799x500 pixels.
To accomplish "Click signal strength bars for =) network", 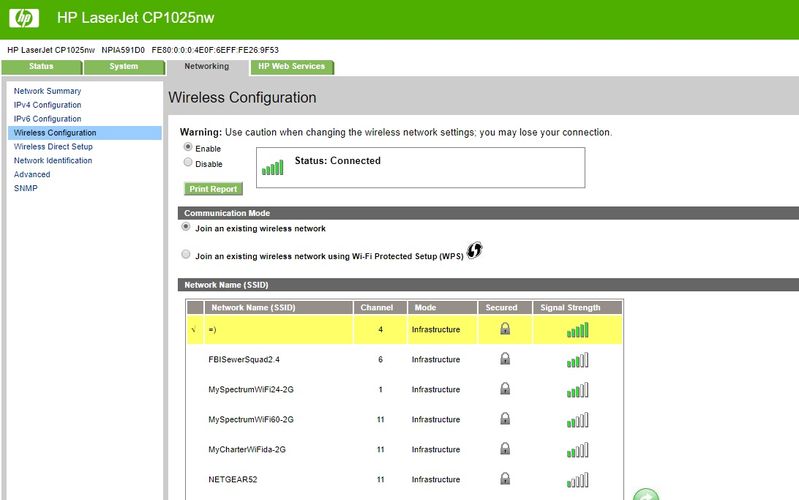I will pos(577,330).
